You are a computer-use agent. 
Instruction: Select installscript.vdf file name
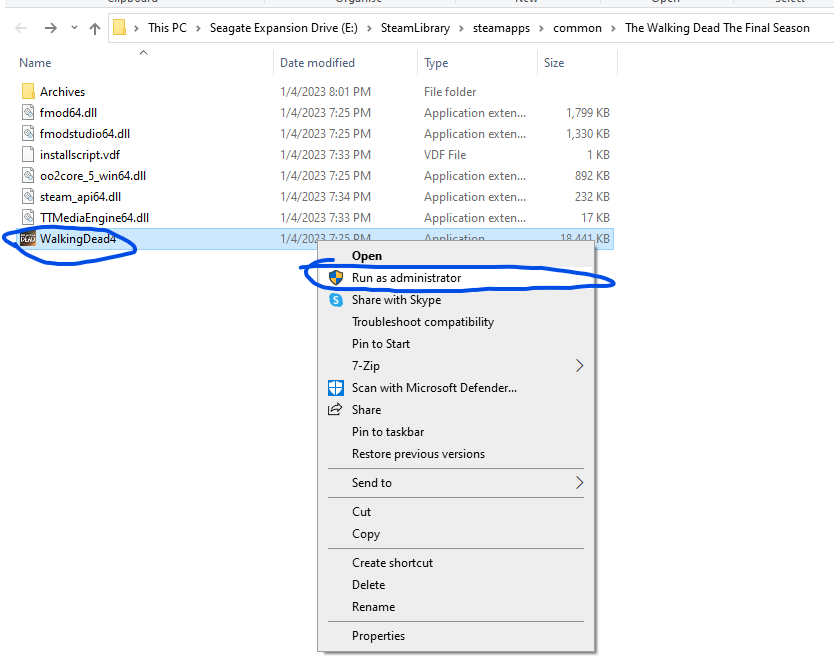tap(80, 154)
